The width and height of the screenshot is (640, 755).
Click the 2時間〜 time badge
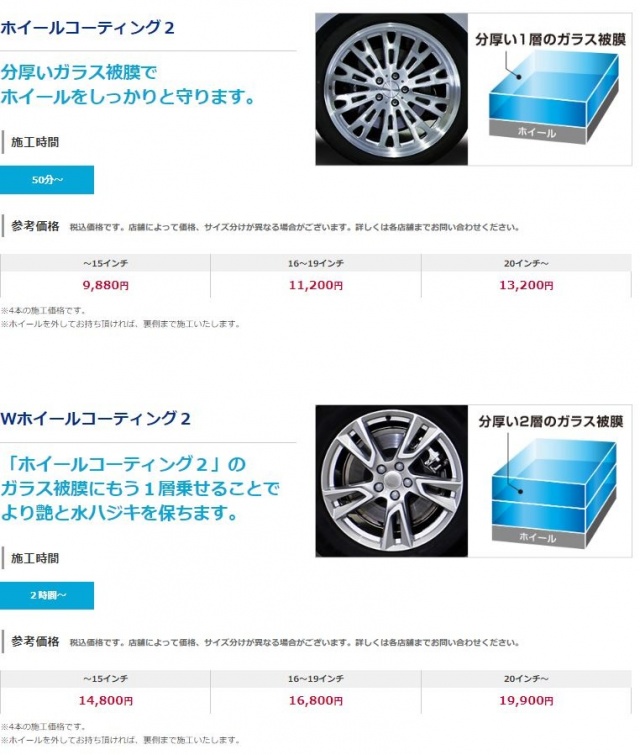47,596
